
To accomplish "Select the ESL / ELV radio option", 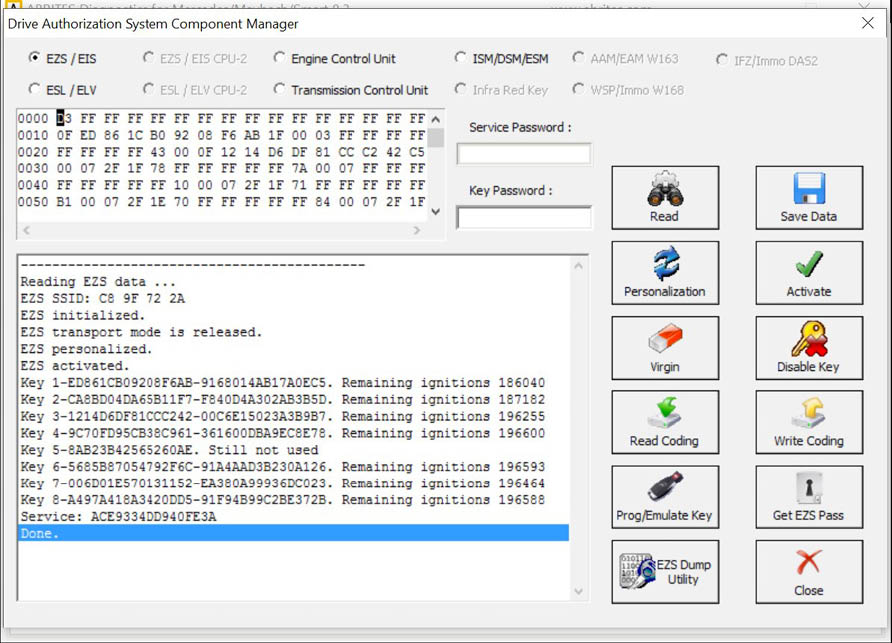I will [35, 90].
